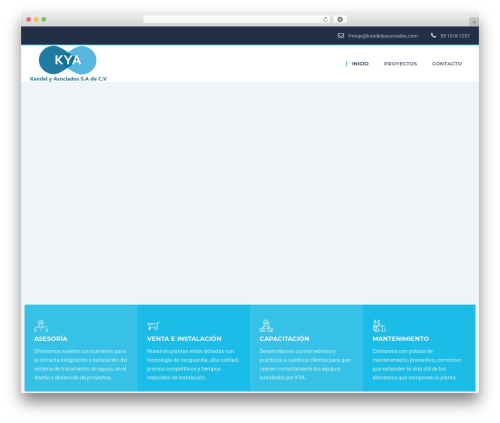Click the browser reload icon
This screenshot has width=500, height=423.
325,20
